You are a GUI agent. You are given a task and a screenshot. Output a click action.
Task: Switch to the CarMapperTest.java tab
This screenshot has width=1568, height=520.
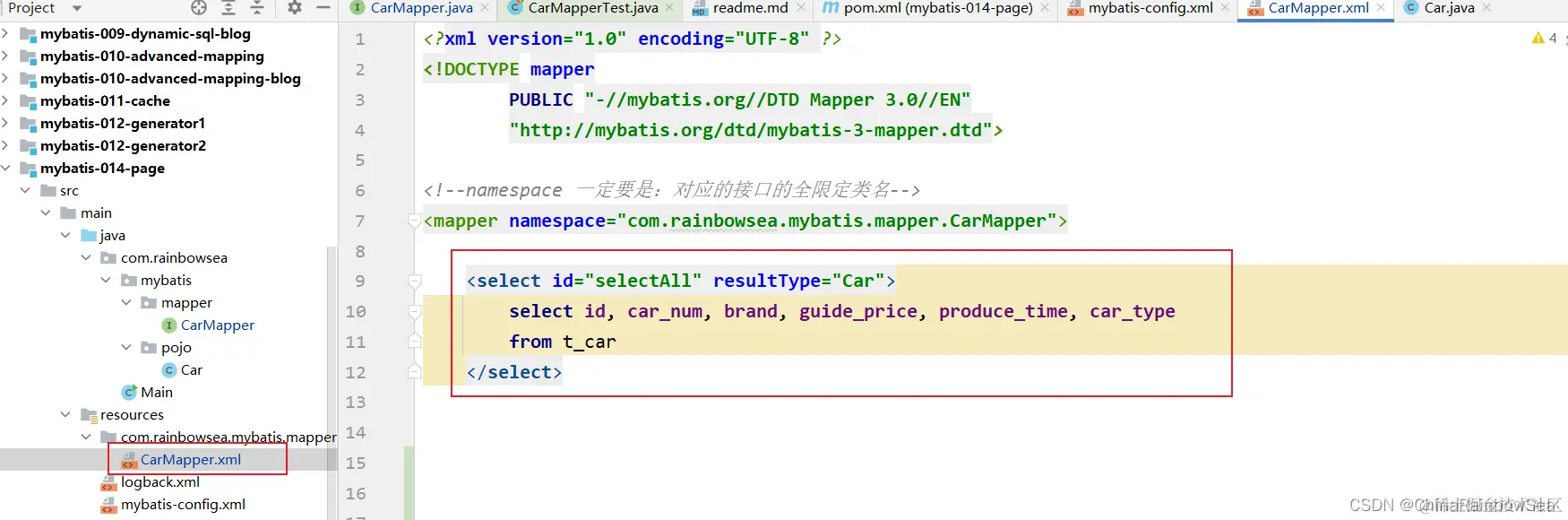[593, 8]
